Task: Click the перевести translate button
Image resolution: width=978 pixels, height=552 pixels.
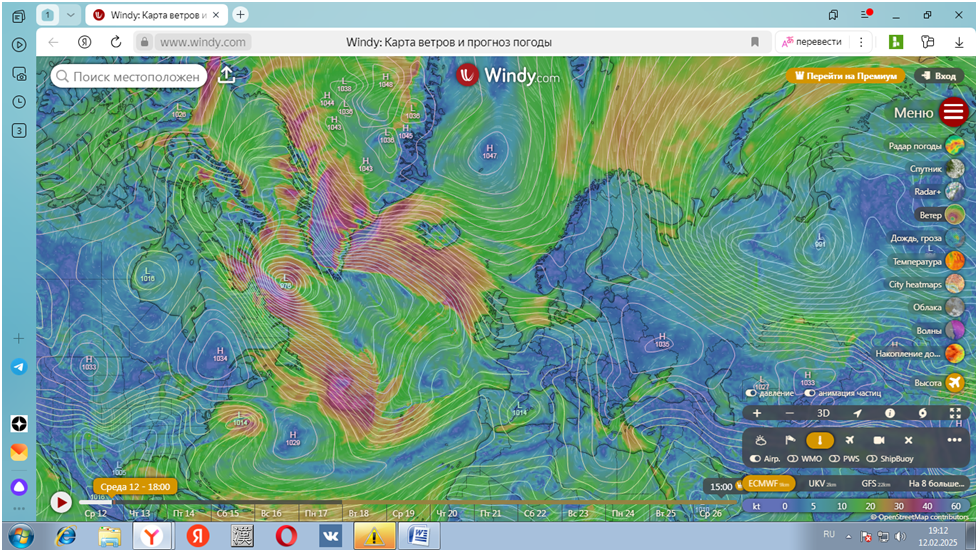Action: pos(812,42)
